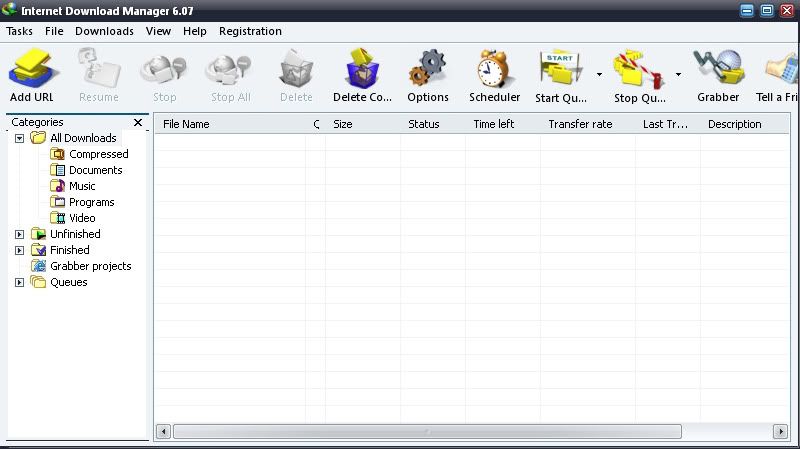This screenshot has width=800, height=449.
Task: Click the horizontal scrollbar thumb
Action: pos(428,432)
